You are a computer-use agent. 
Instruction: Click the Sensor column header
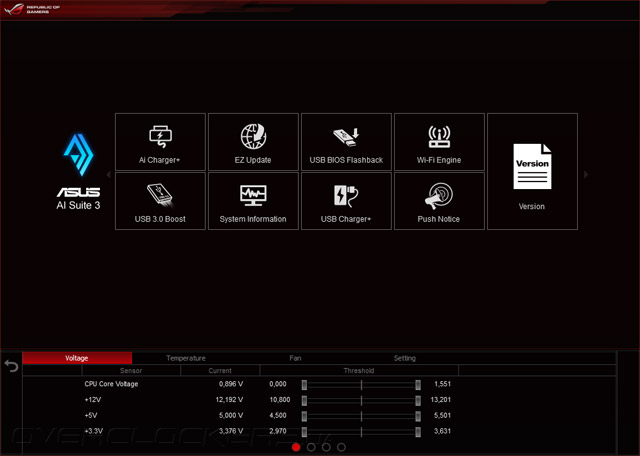tap(131, 371)
